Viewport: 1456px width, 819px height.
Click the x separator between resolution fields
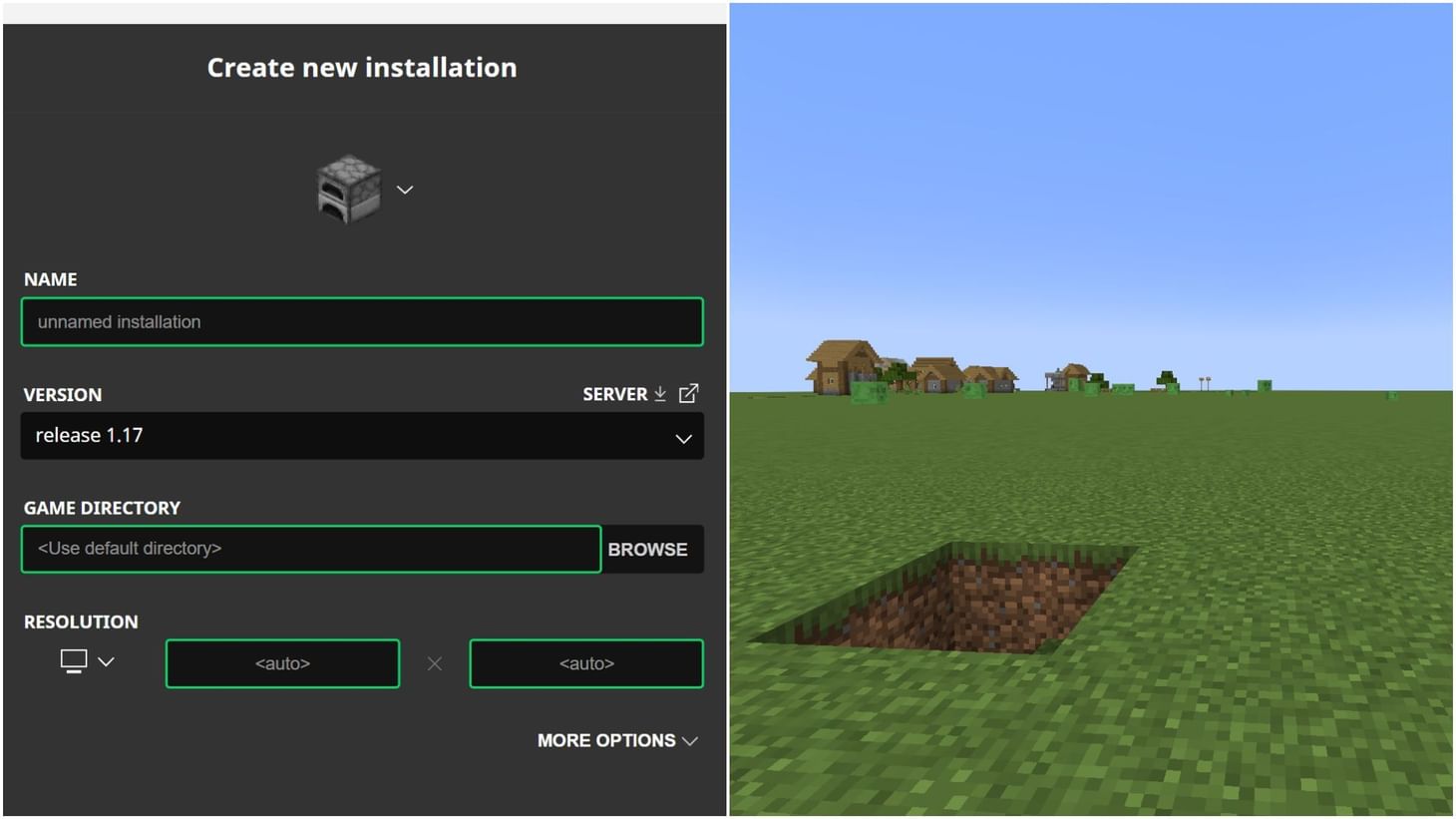pos(434,662)
